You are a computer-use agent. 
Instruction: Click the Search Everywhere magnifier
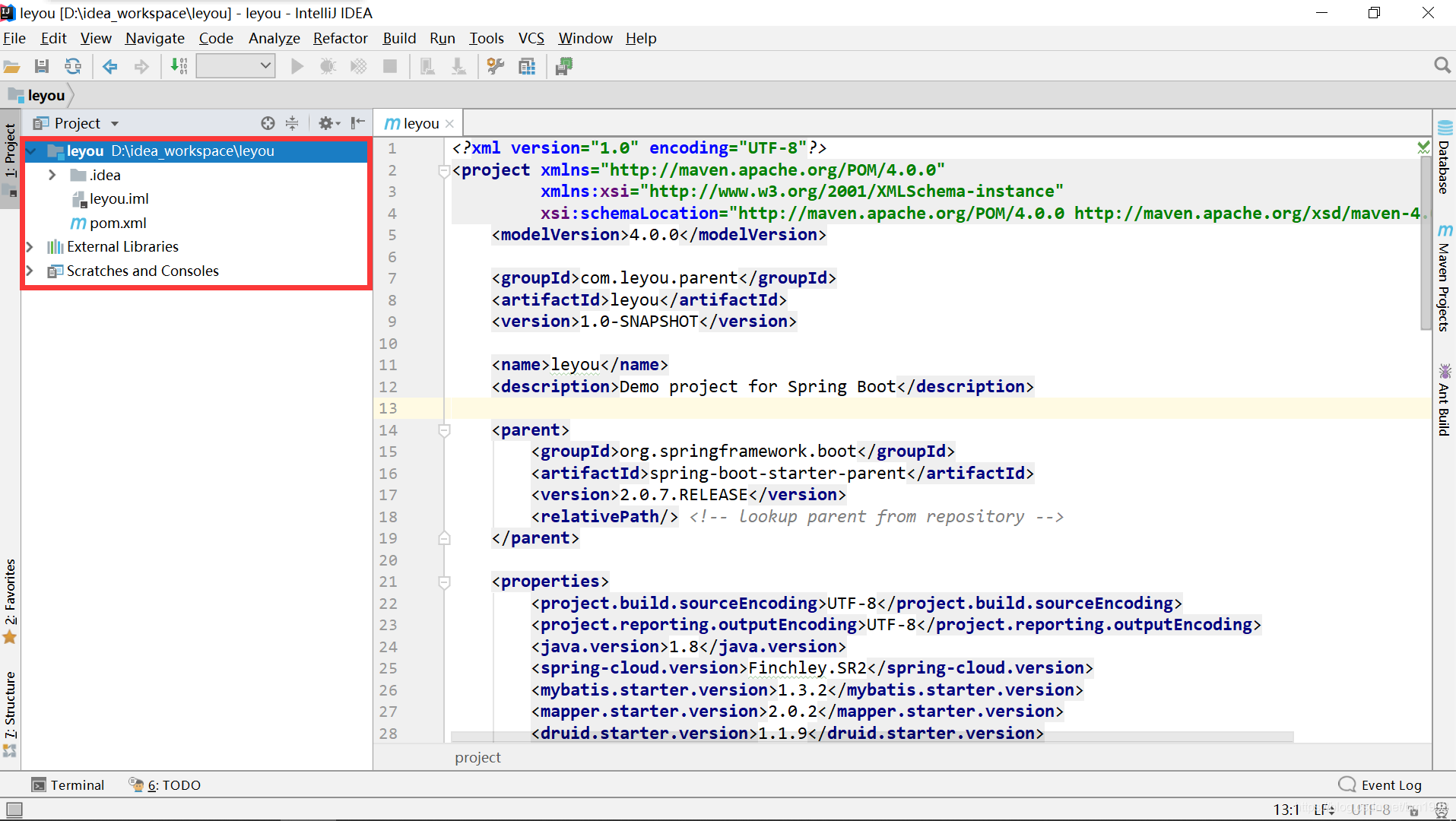[1442, 66]
